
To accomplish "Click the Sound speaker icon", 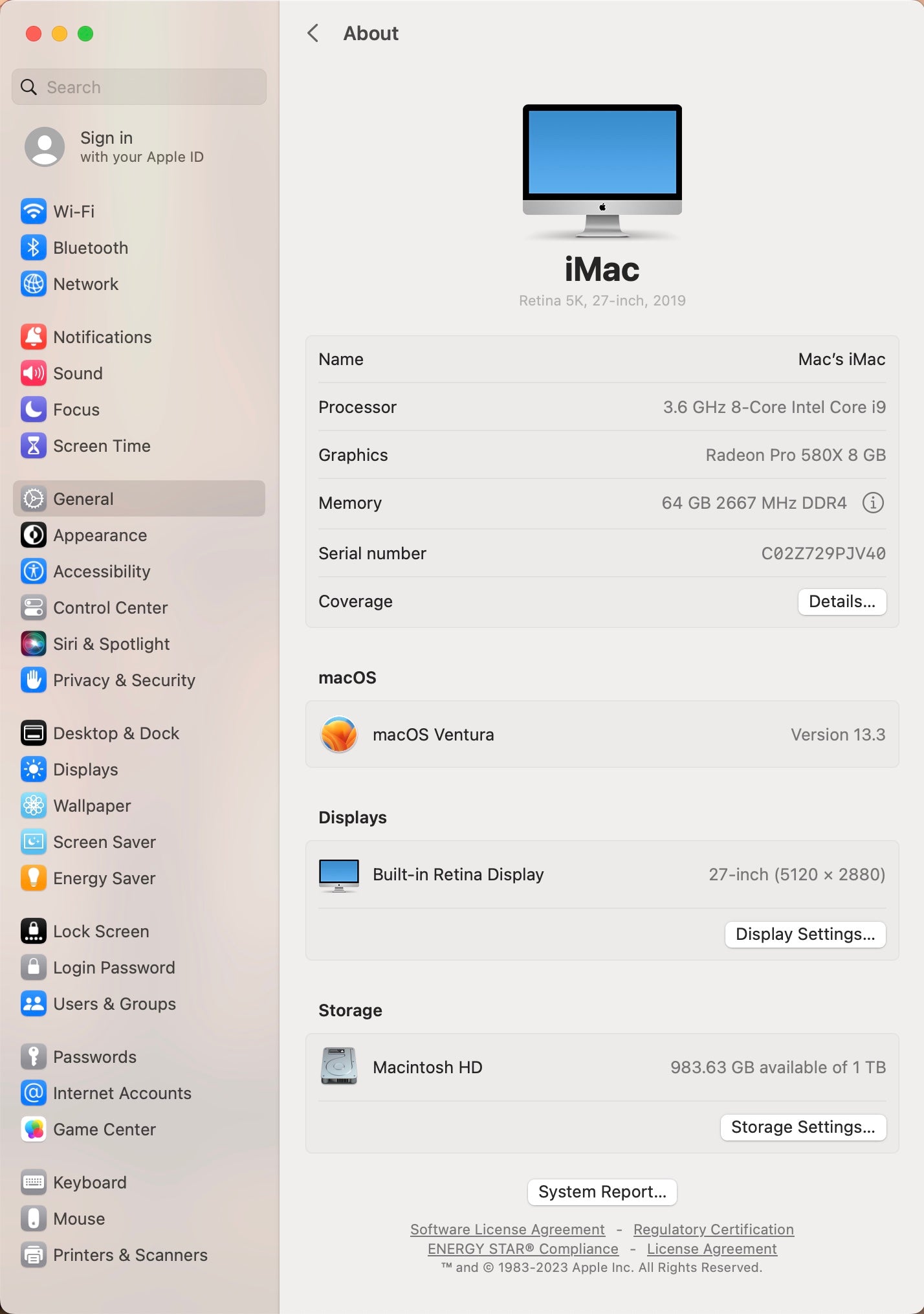I will [x=34, y=373].
